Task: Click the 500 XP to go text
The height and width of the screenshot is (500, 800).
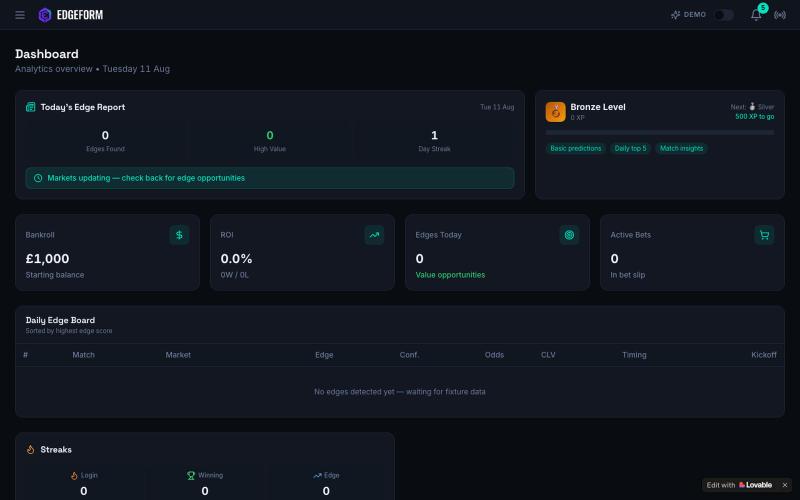Action: point(755,116)
